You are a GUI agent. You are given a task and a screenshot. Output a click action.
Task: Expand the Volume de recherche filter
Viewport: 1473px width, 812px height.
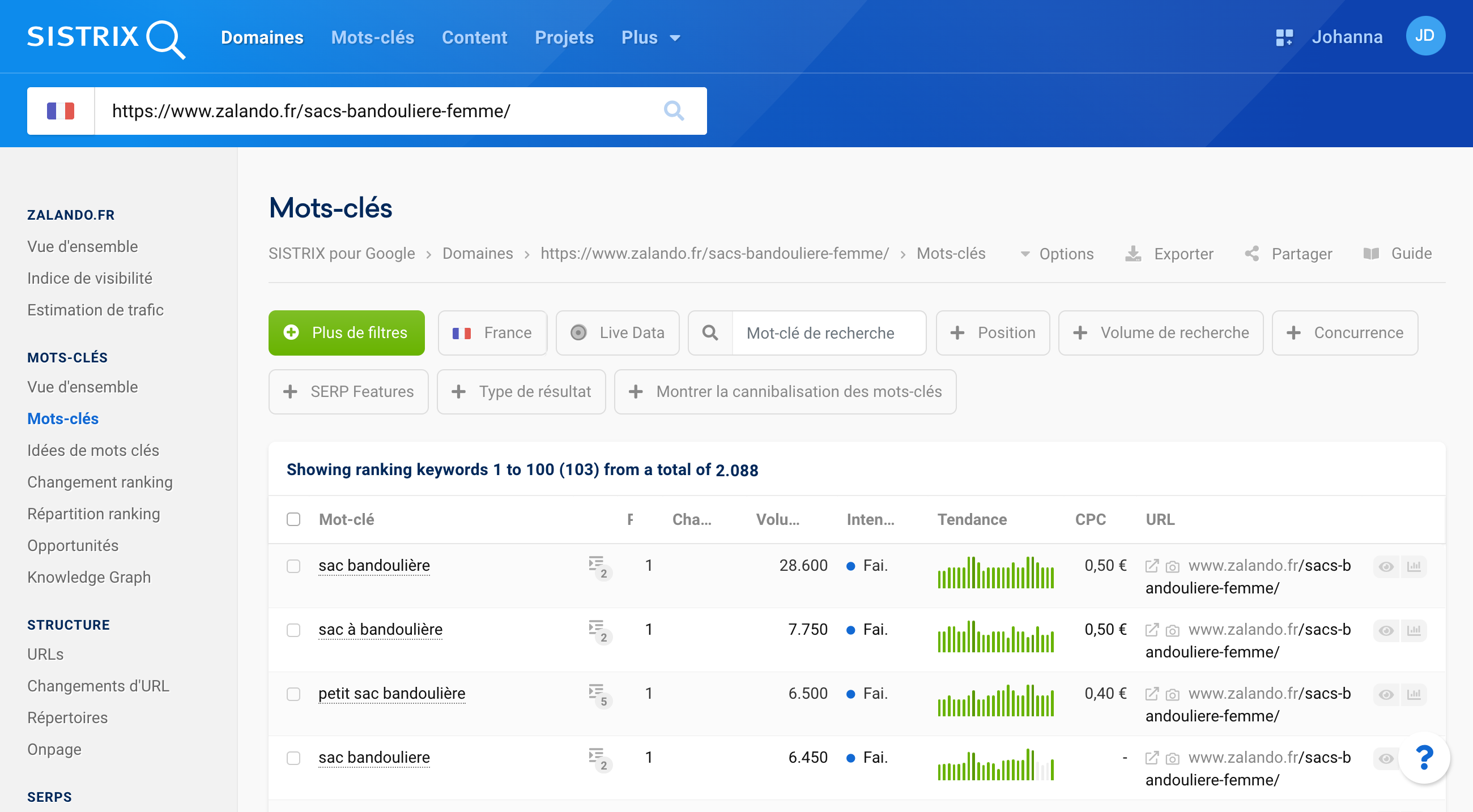pos(1161,332)
